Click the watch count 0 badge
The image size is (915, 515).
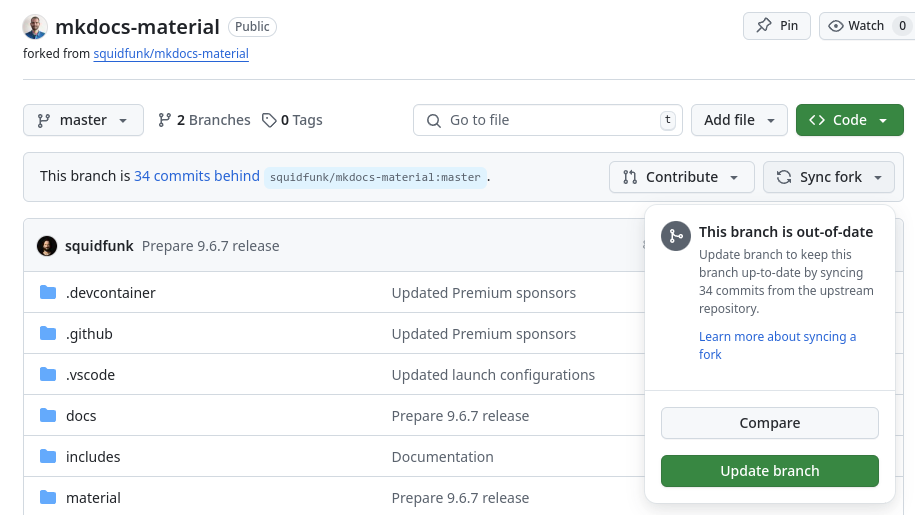pos(902,26)
